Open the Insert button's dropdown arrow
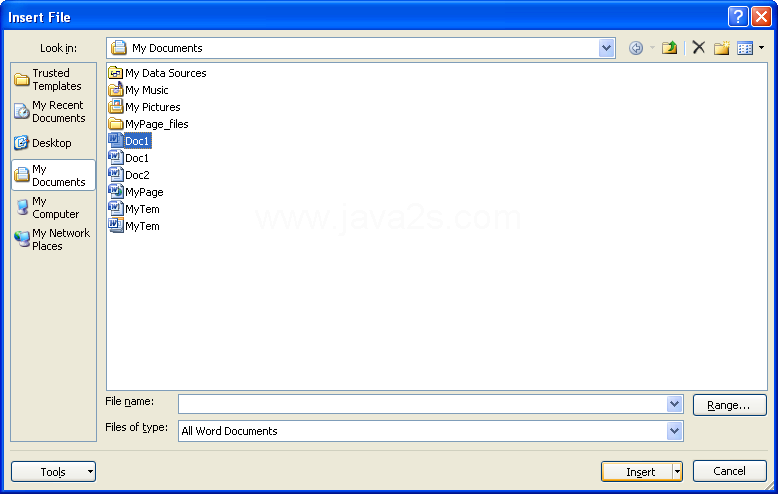778x494 pixels. (x=677, y=472)
